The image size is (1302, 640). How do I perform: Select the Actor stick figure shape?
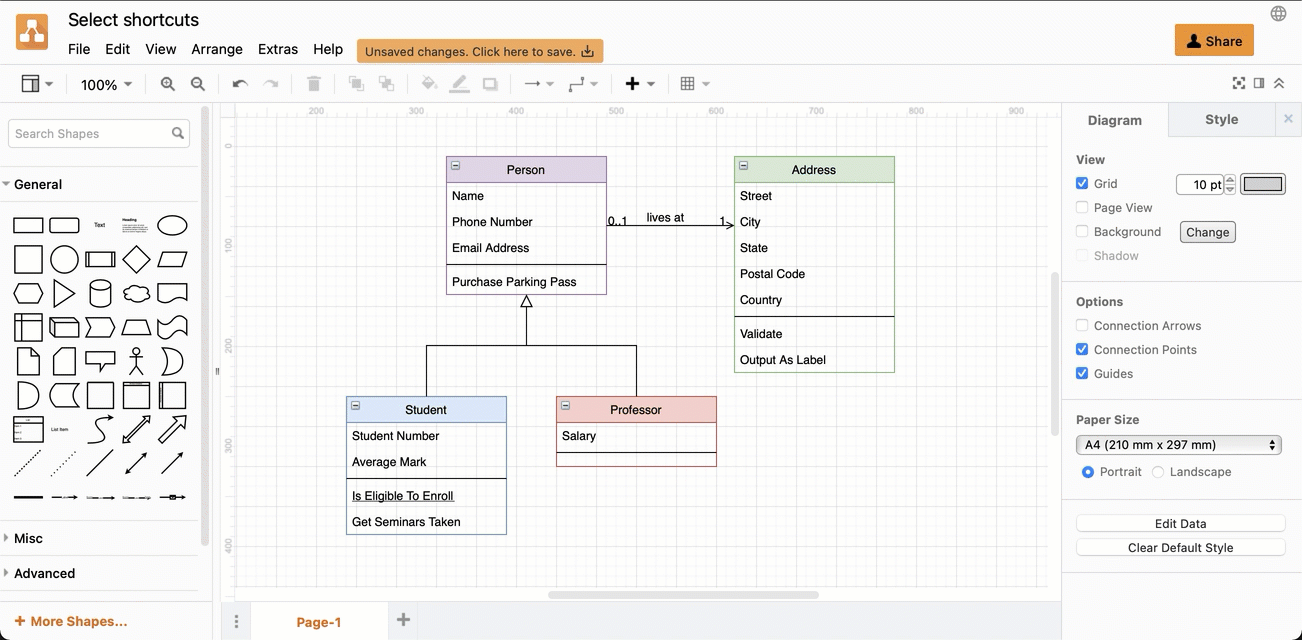(x=136, y=360)
